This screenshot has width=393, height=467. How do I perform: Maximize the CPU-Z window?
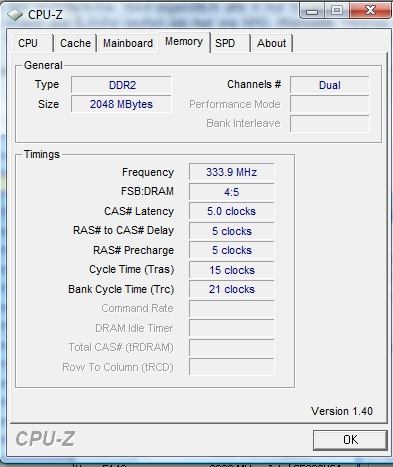(x=337, y=11)
